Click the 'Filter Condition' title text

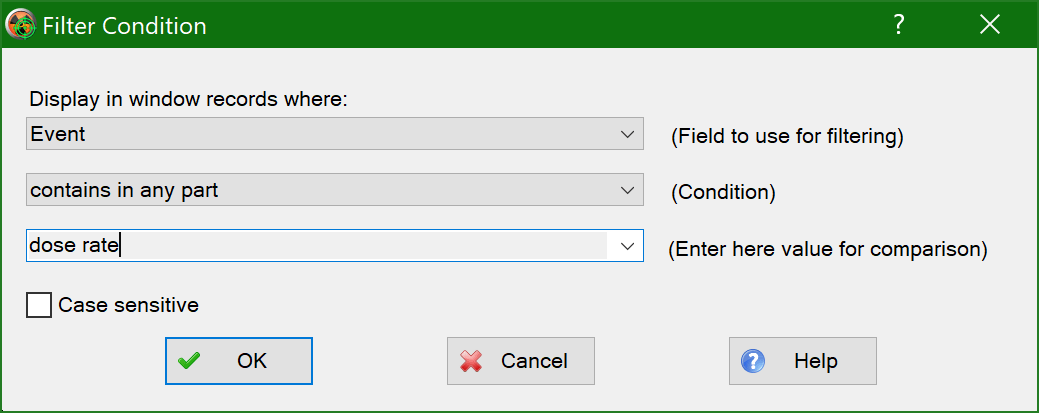(x=125, y=26)
